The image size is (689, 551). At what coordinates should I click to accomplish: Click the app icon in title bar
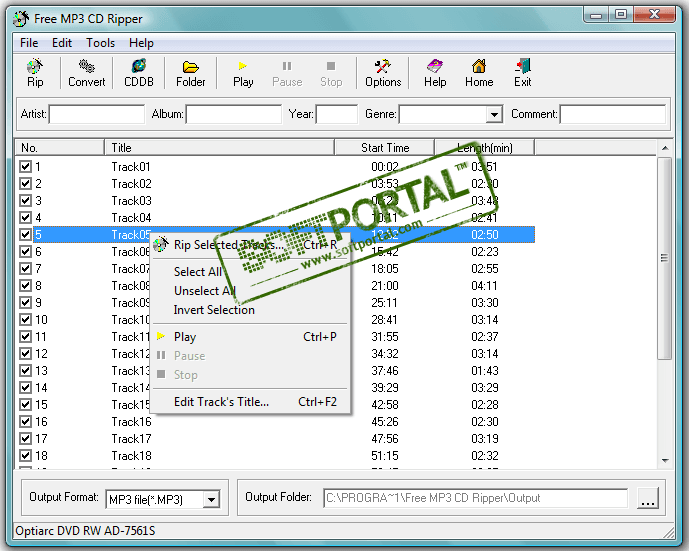click(21, 19)
